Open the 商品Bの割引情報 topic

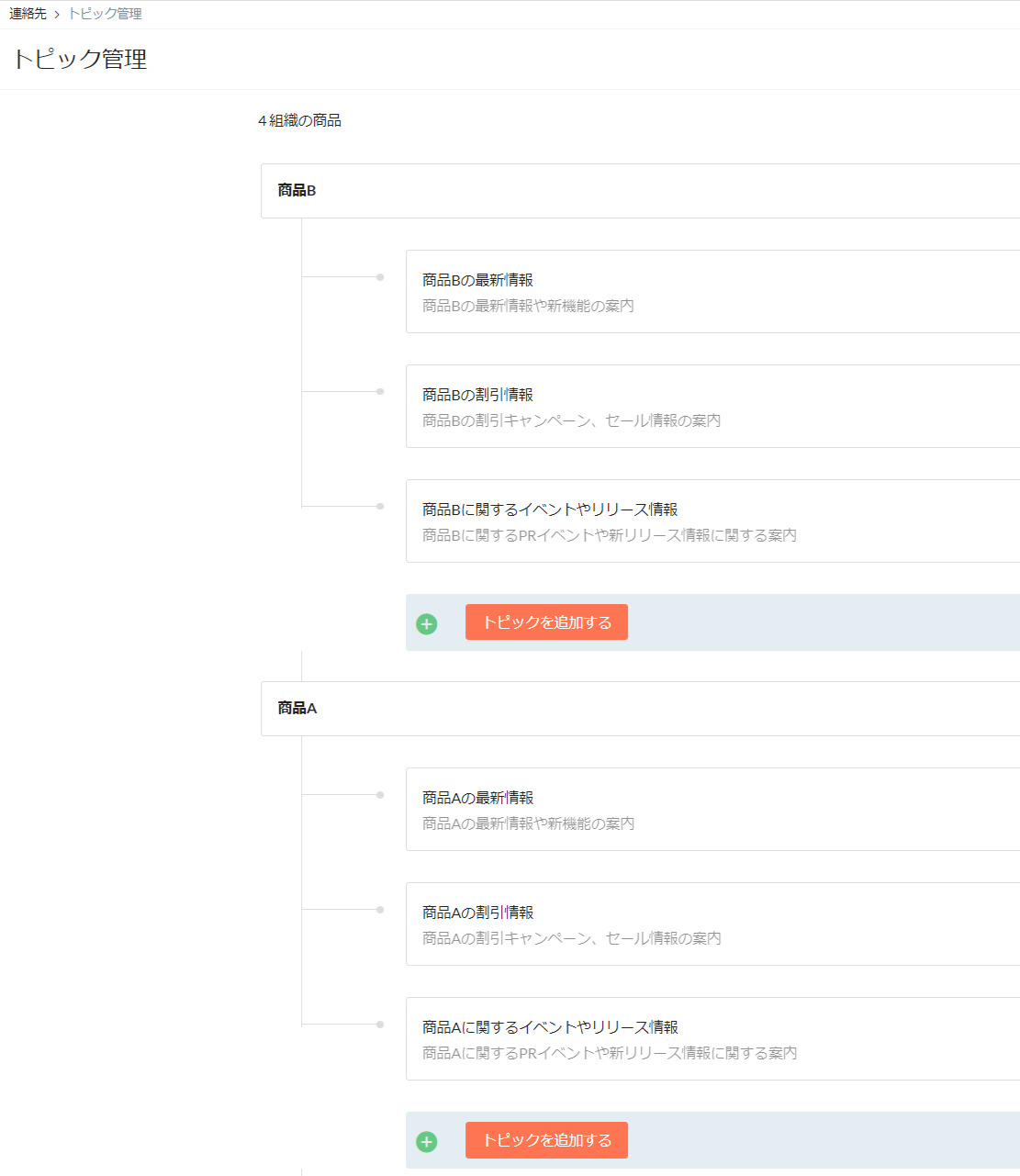point(477,395)
